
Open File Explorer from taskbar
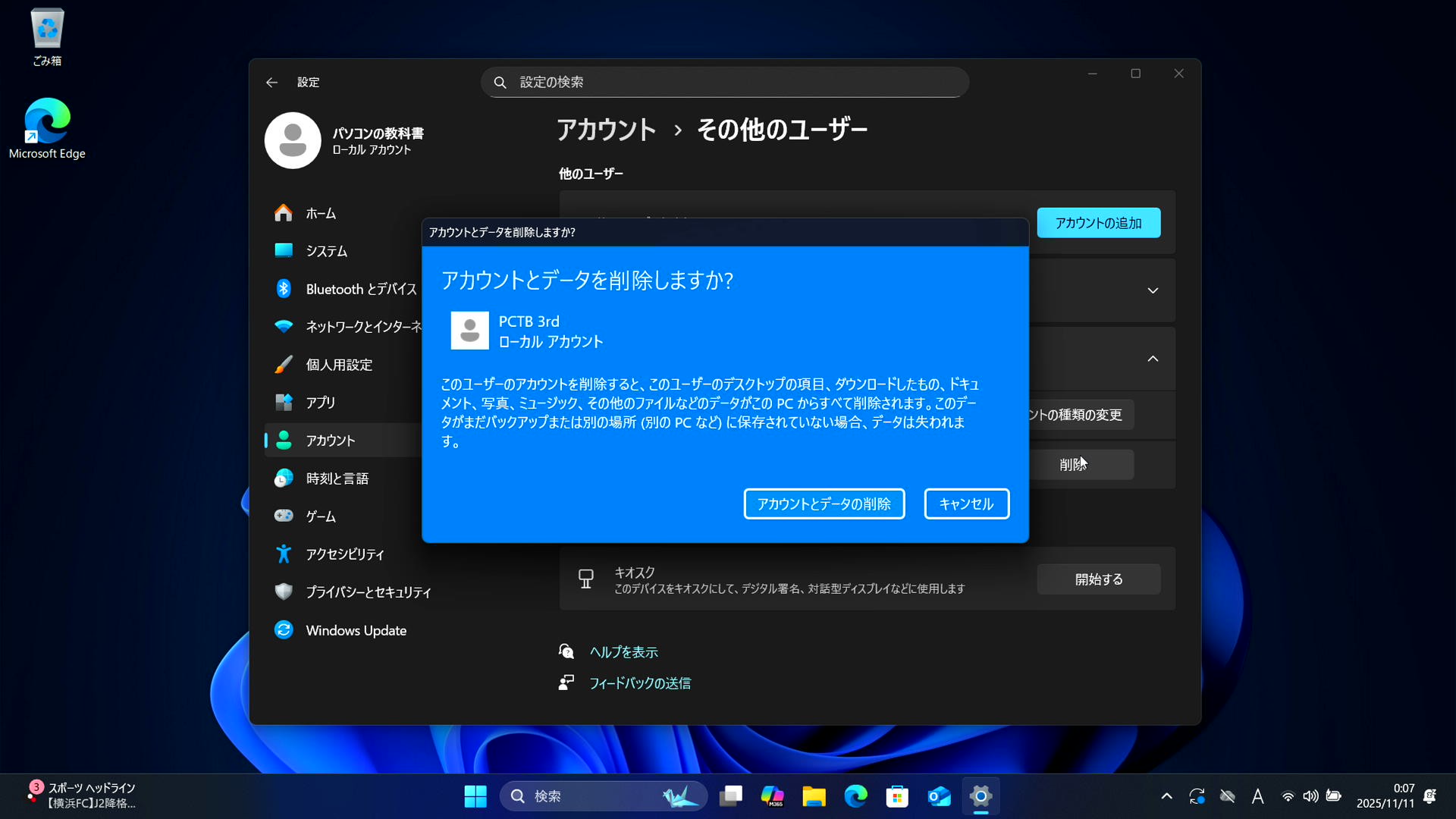(814, 796)
